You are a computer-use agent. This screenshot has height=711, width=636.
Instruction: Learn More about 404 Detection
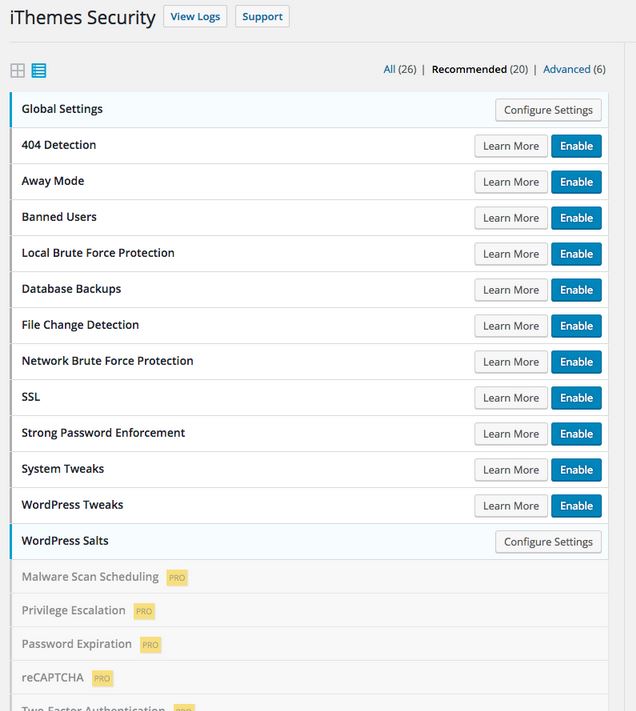[511, 146]
